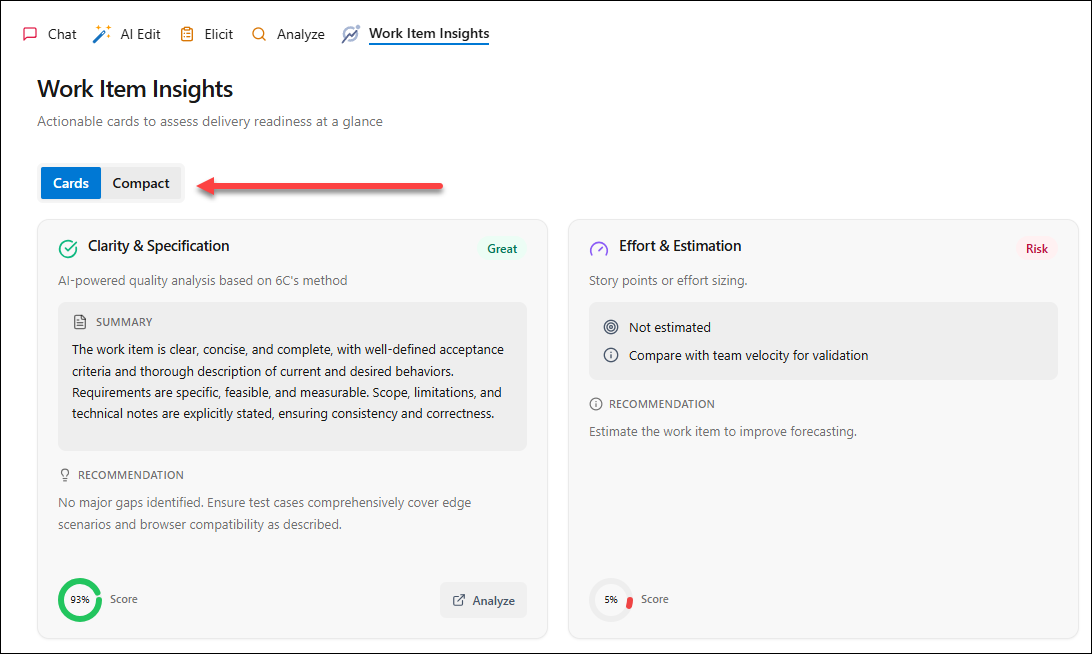
Task: Open the AI Edit tab
Action: point(140,34)
